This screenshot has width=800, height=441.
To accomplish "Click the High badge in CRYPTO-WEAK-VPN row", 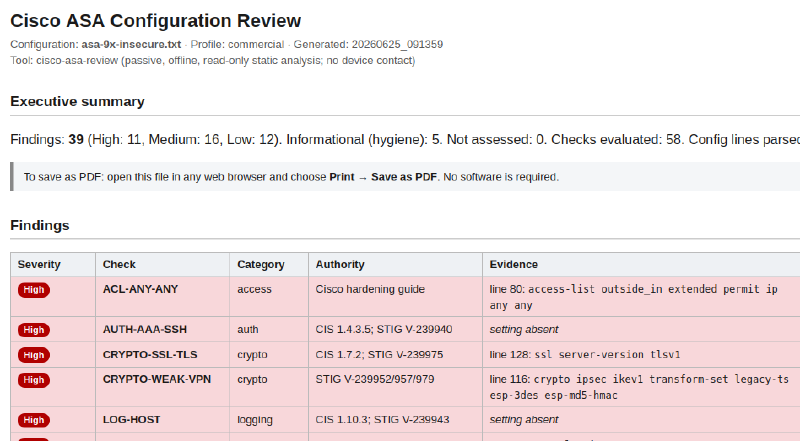I will pos(34,380).
